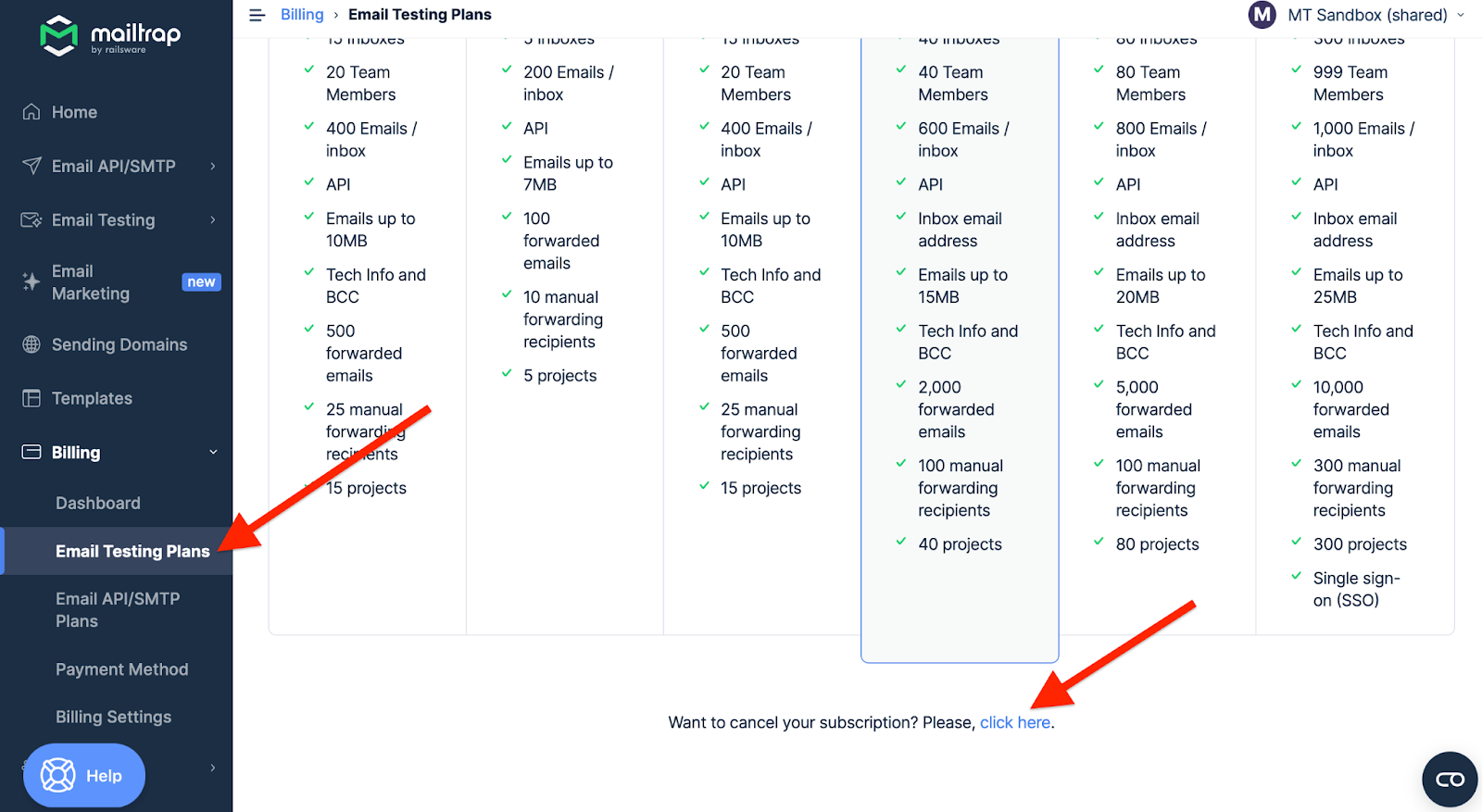
Task: Collapse the Billing section chevron
Action: [x=213, y=453]
